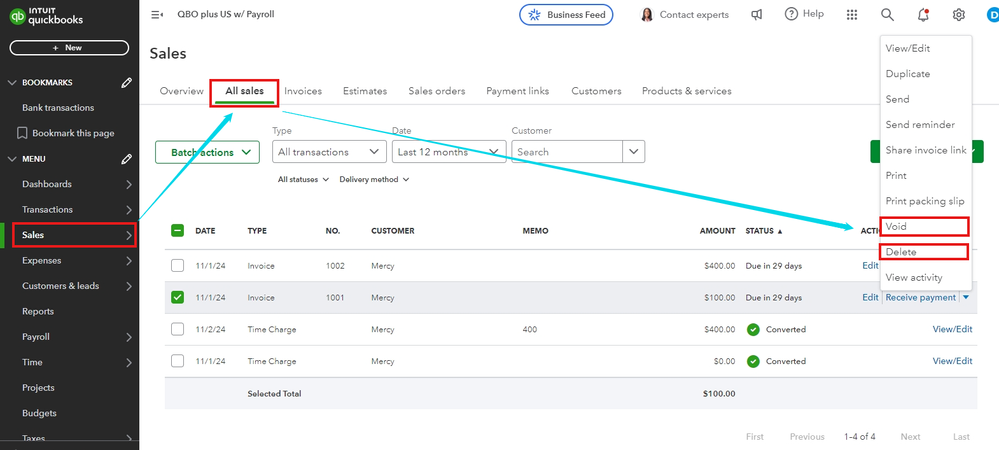Image resolution: width=999 pixels, height=450 pixels.
Task: Open the settings gear icon
Action: pos(959,15)
